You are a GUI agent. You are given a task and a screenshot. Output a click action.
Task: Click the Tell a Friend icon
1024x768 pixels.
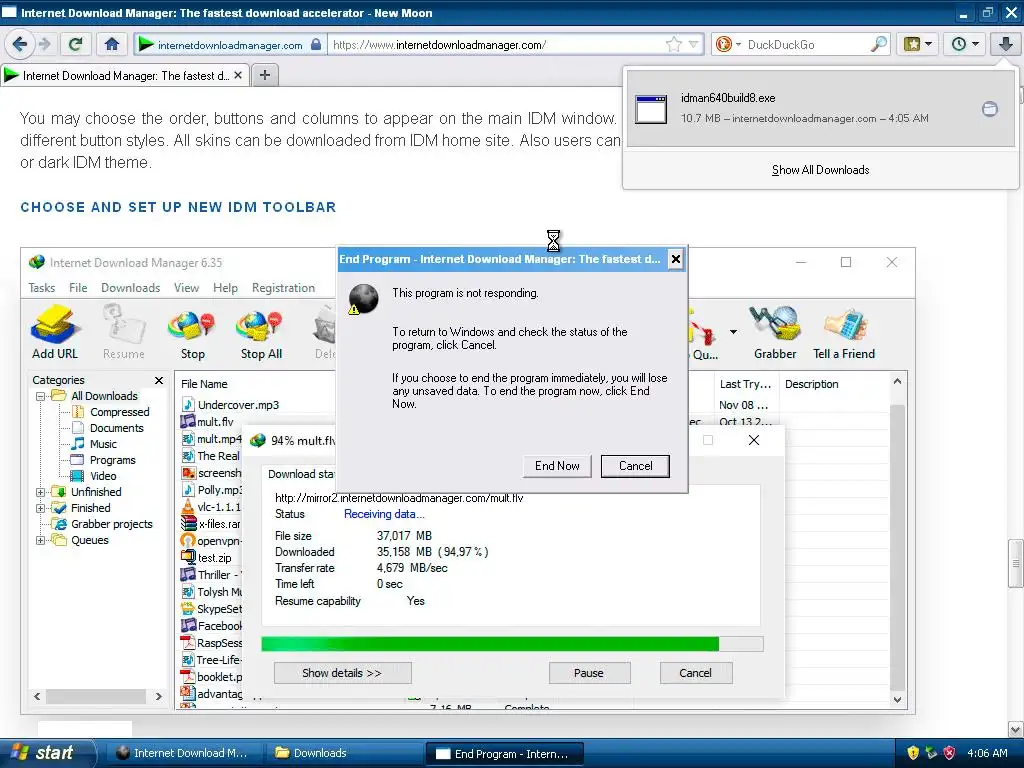844,332
